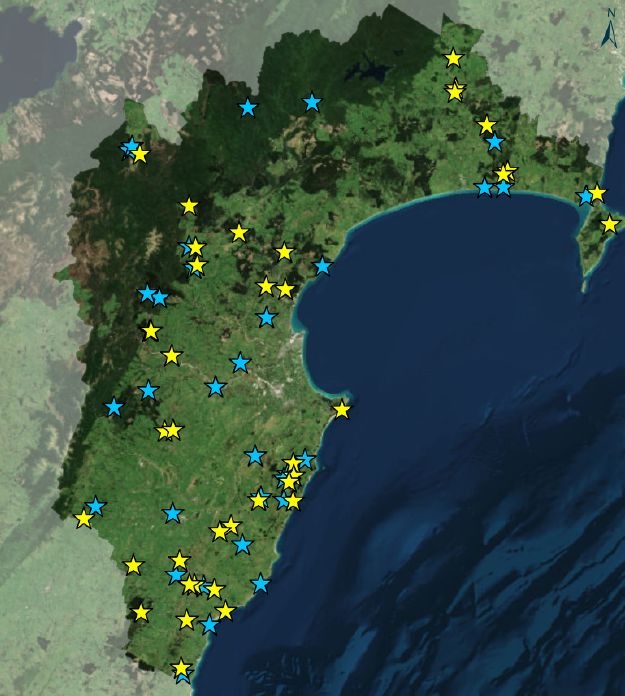Click the westernmost yellow star marker
The width and height of the screenshot is (625, 696).
pos(83,518)
